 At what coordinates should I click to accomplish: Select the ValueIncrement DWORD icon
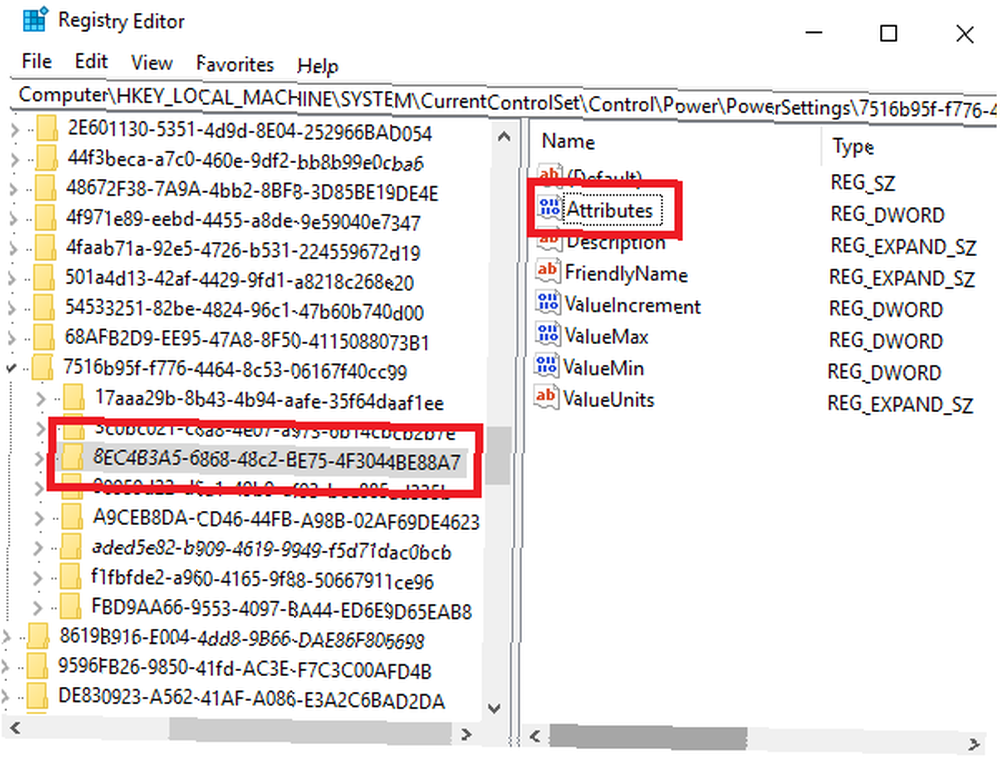(x=547, y=303)
